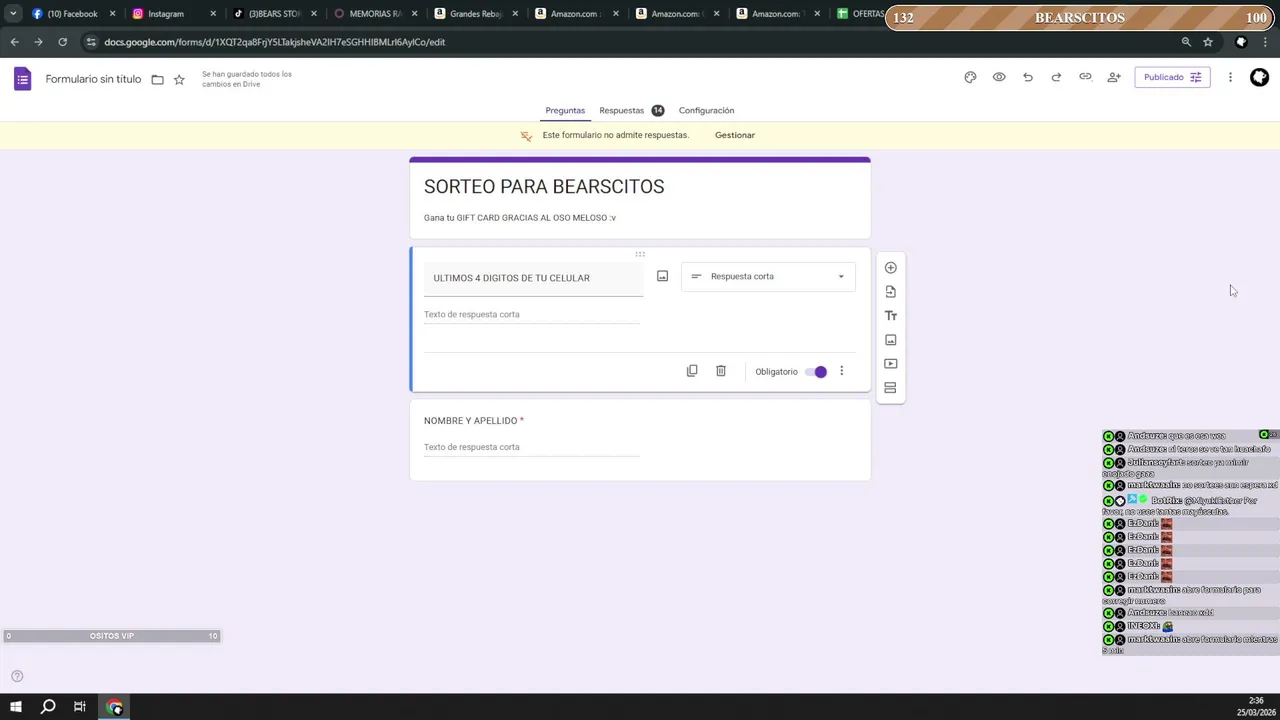Open the theme customization palette icon
Image resolution: width=1280 pixels, height=720 pixels.
(970, 77)
